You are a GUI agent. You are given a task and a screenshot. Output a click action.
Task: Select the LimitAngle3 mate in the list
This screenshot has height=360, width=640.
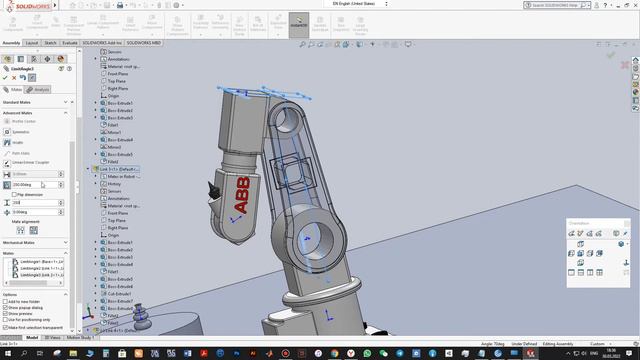tap(38, 276)
